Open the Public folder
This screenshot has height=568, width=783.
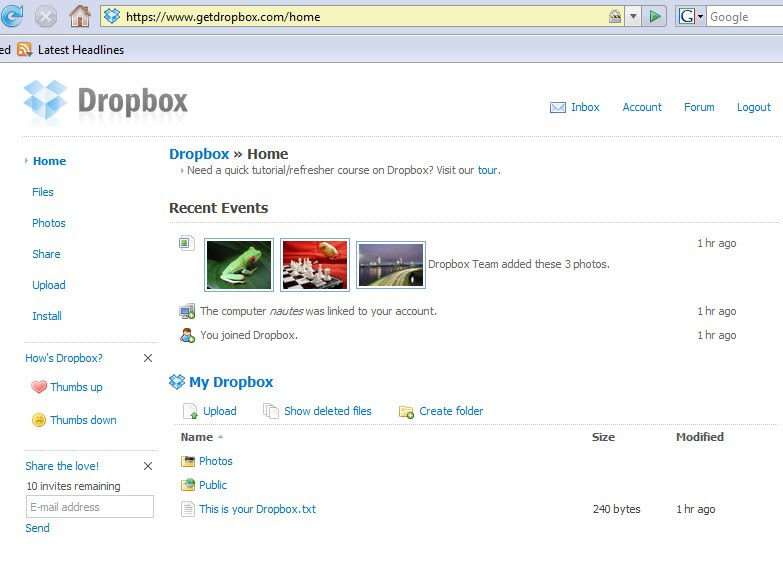click(213, 485)
